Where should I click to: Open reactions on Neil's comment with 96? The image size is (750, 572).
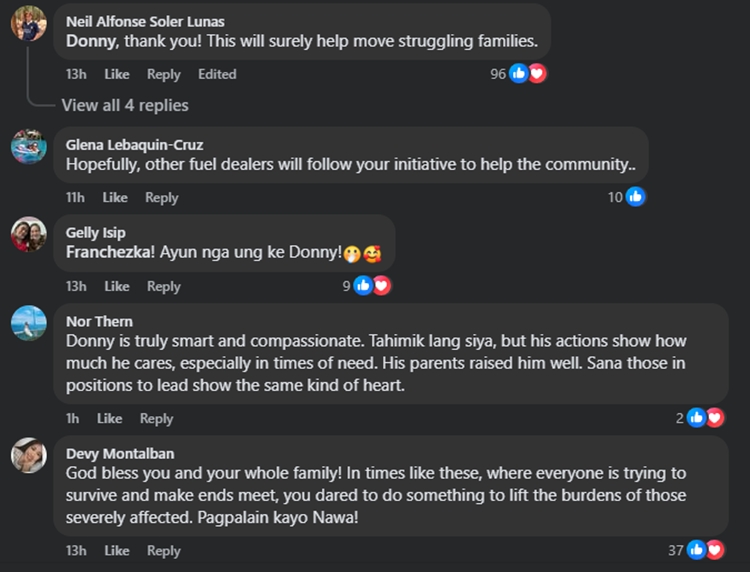(x=527, y=73)
